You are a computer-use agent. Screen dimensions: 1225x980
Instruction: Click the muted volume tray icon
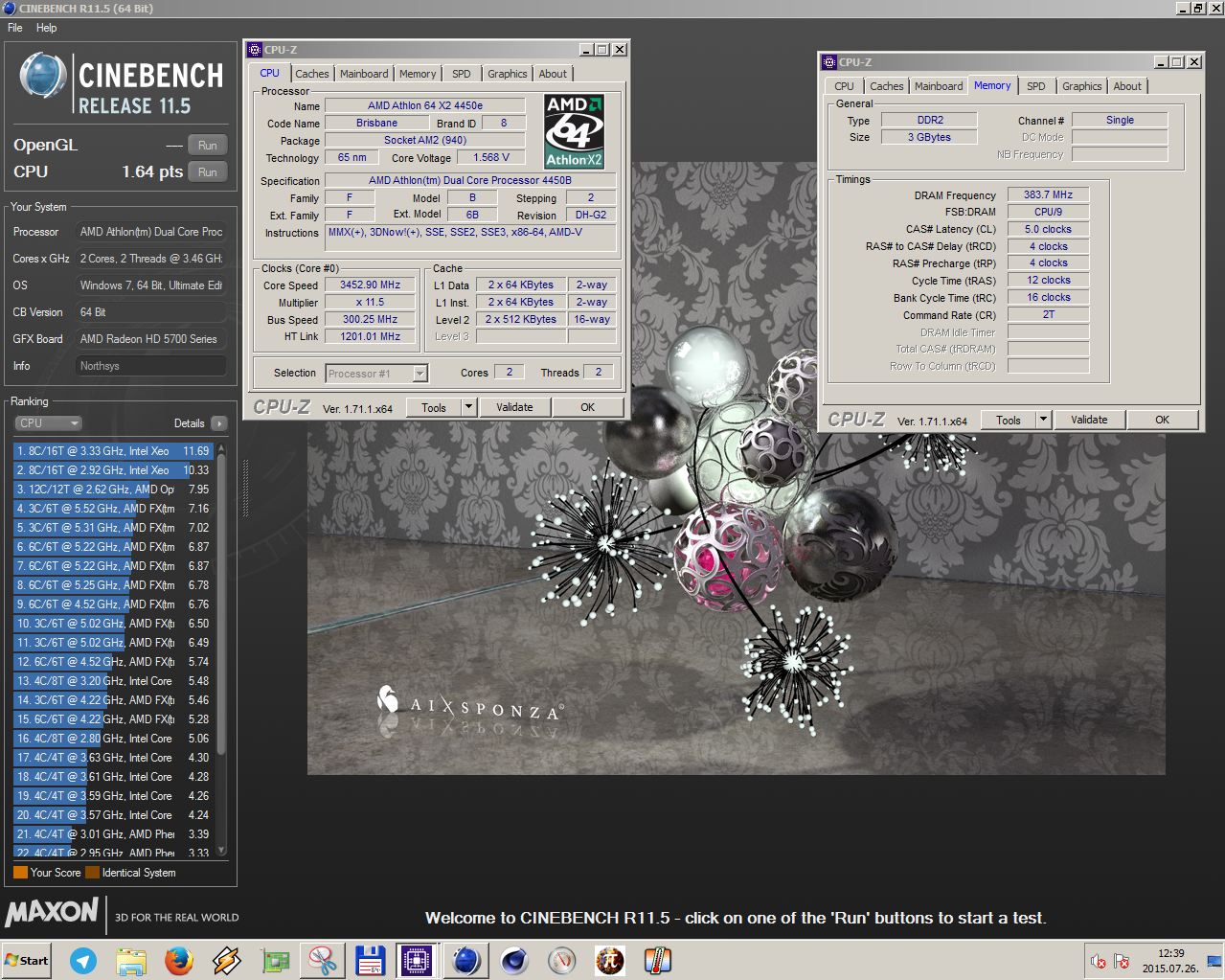point(1099,961)
